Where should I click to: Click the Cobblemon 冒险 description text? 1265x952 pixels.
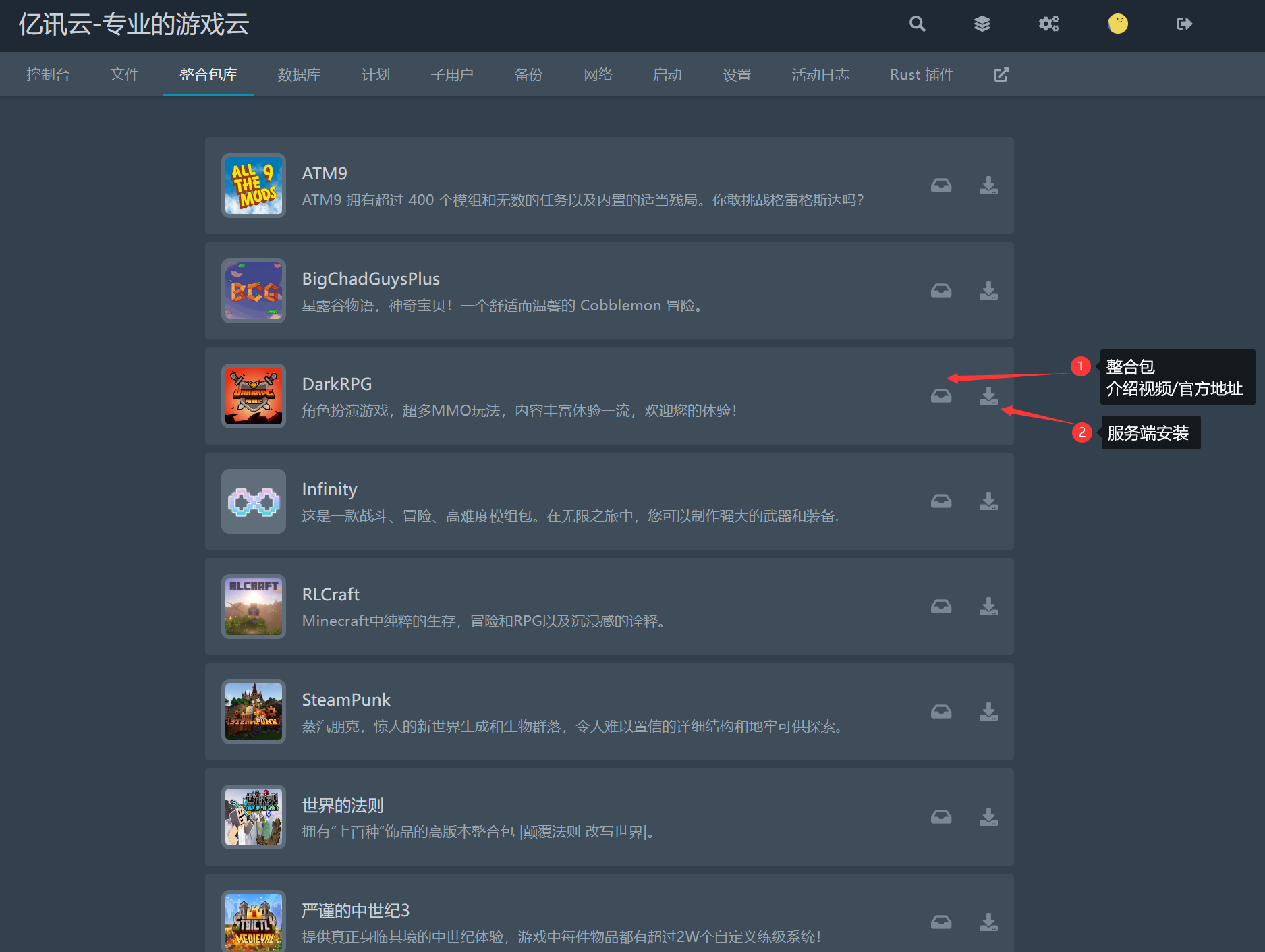click(x=503, y=305)
